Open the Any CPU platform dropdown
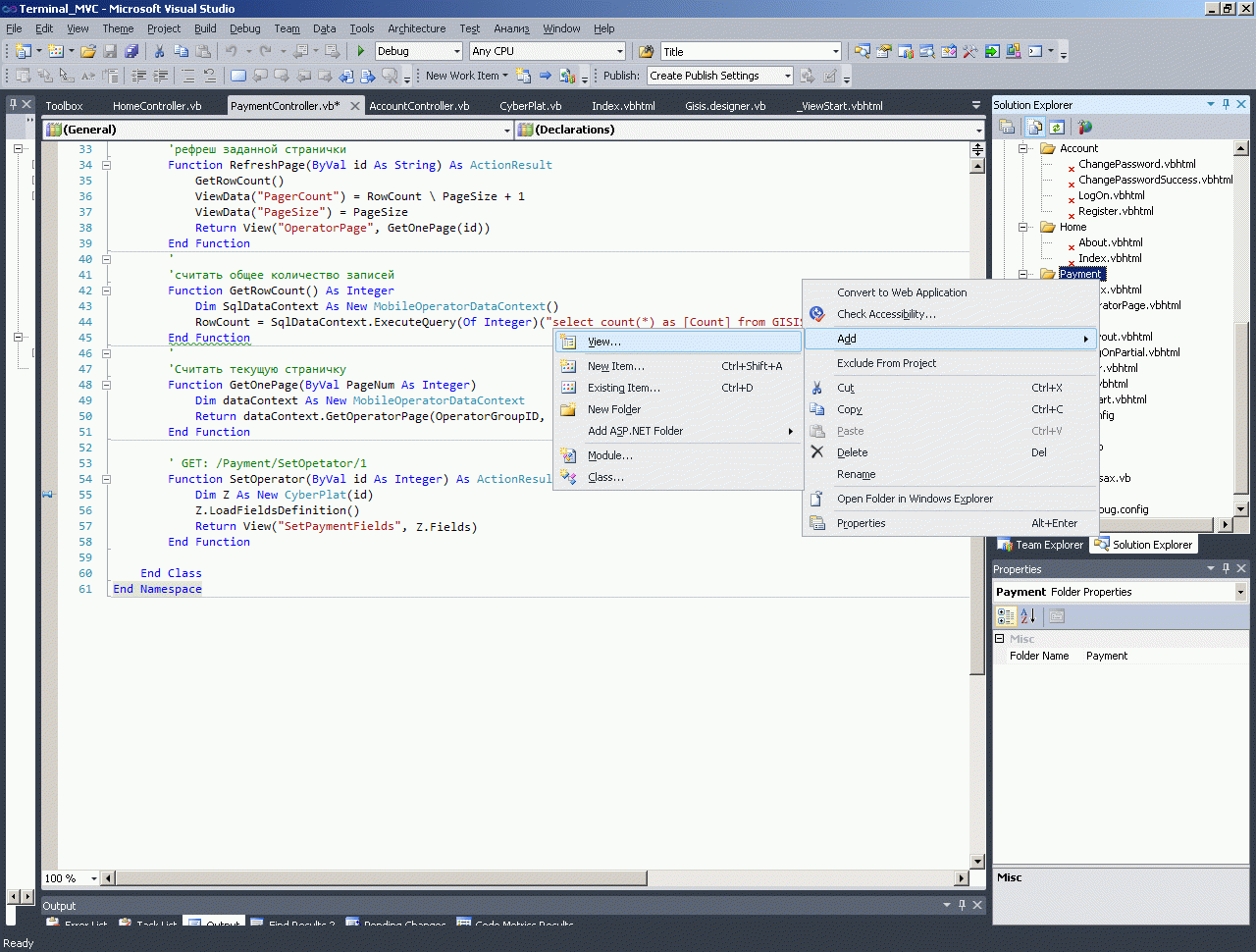 619,51
